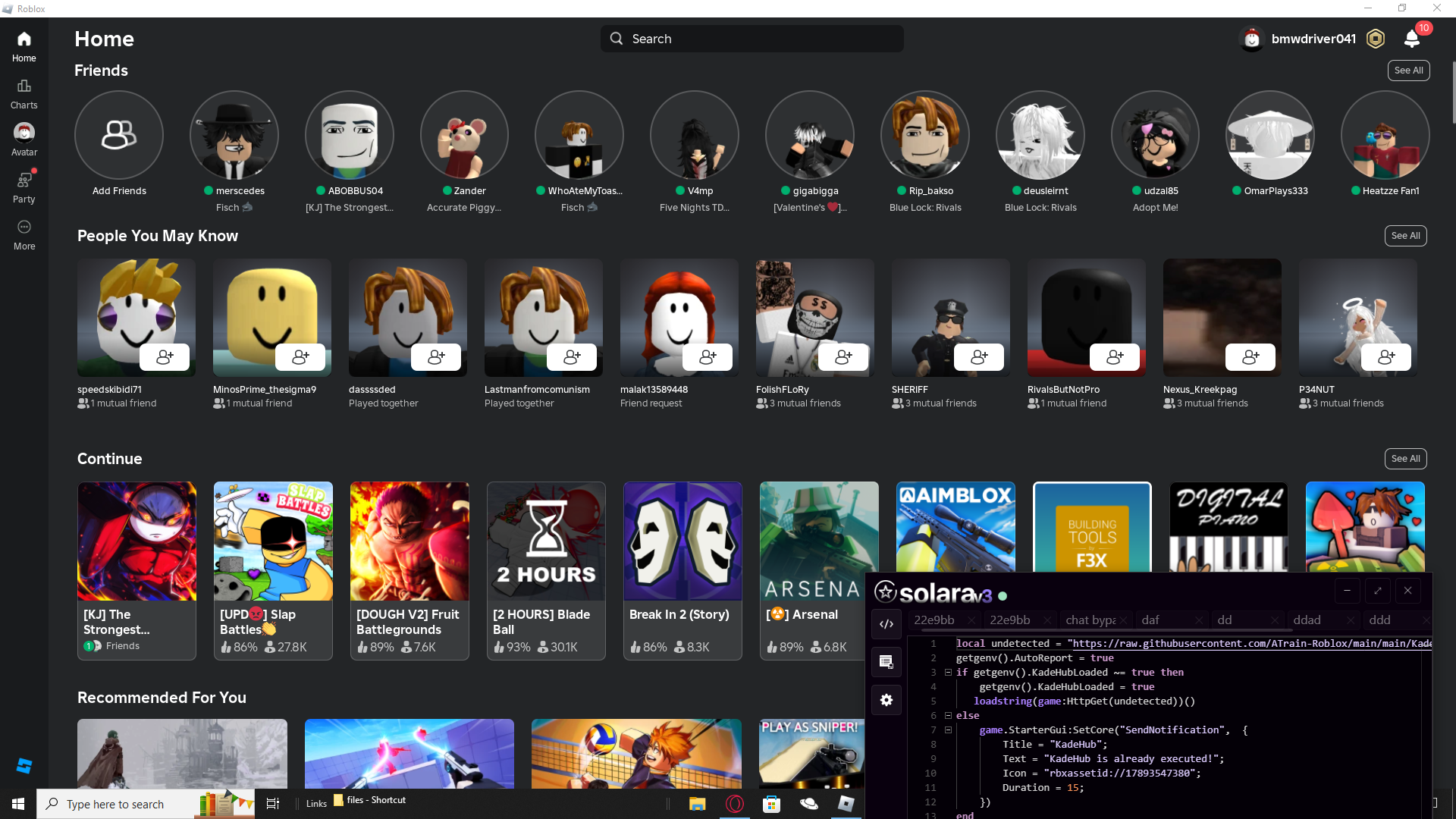
Task: Collapse the else block at line 6
Action: coord(948,716)
